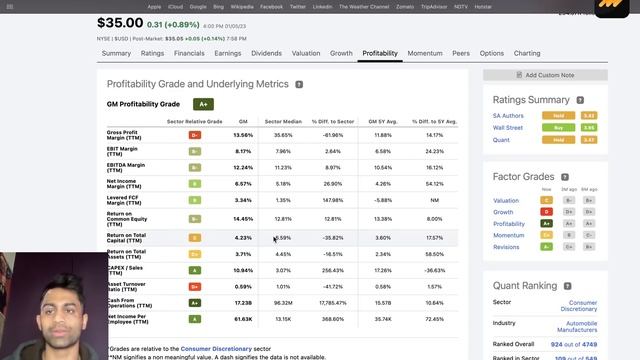The height and width of the screenshot is (360, 640).
Task: Open the Consumer Discretionary sector link in Quant Ranking
Action: pyautogui.click(x=579, y=306)
